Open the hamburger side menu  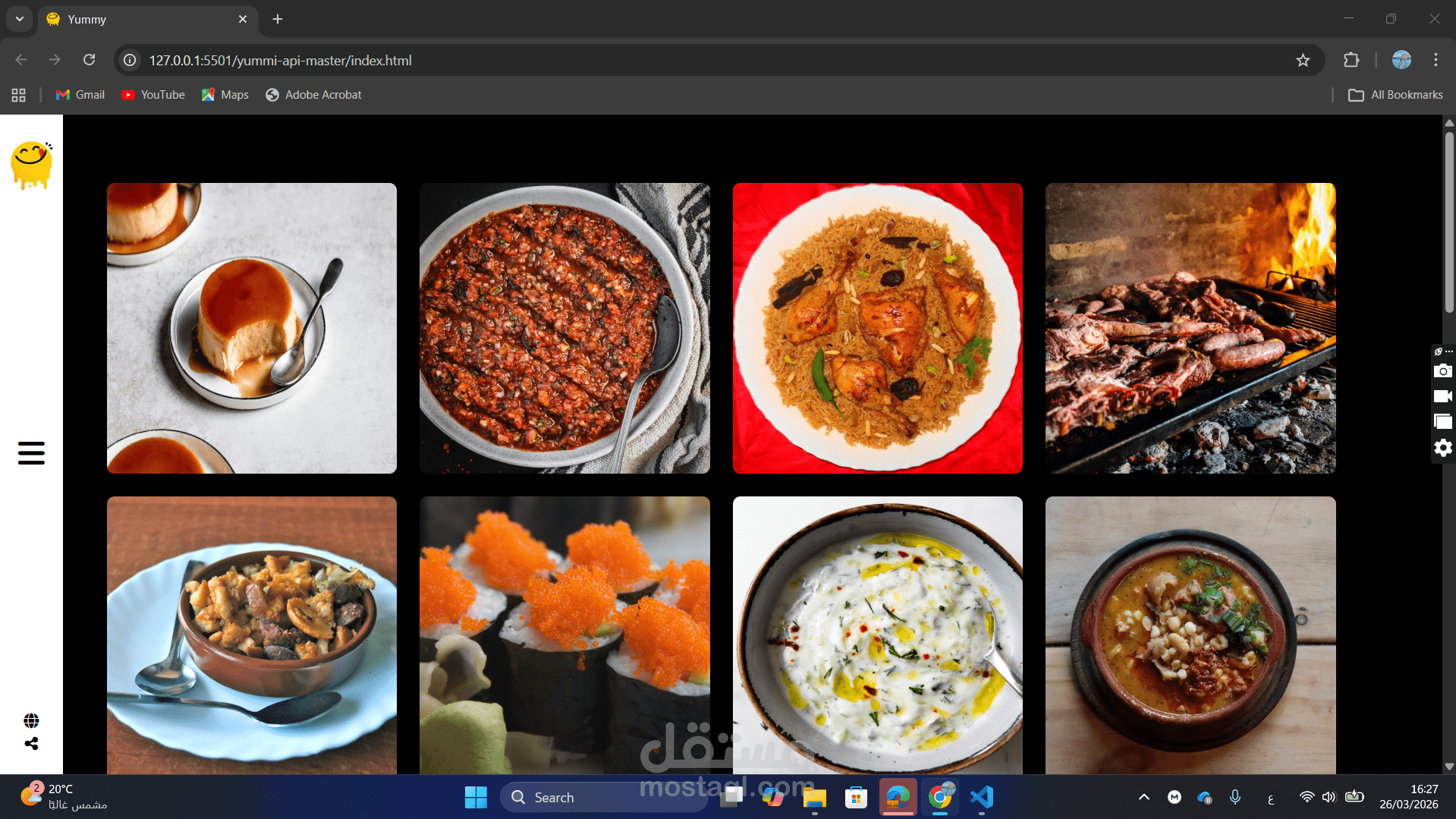pyautogui.click(x=31, y=453)
